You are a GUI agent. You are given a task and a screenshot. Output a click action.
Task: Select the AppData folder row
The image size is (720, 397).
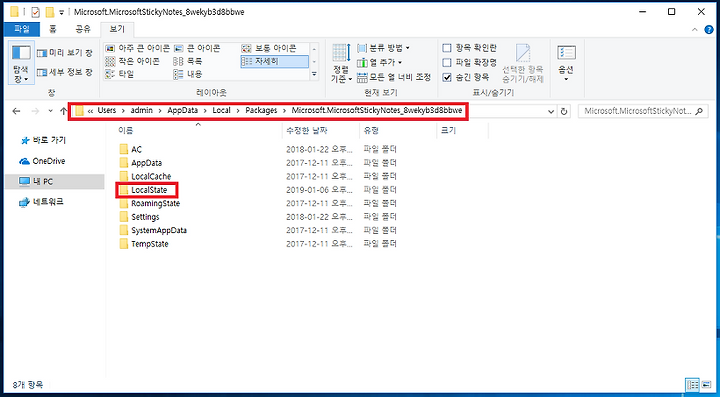pyautogui.click(x=257, y=163)
